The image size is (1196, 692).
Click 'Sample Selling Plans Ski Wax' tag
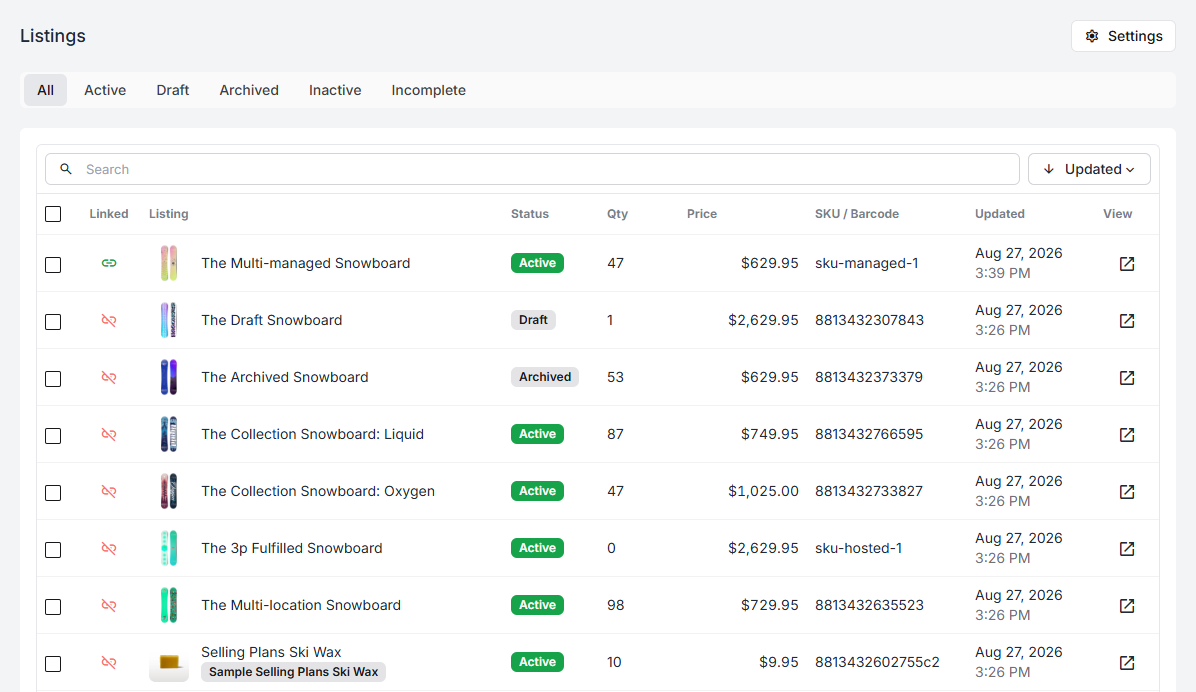tap(294, 672)
